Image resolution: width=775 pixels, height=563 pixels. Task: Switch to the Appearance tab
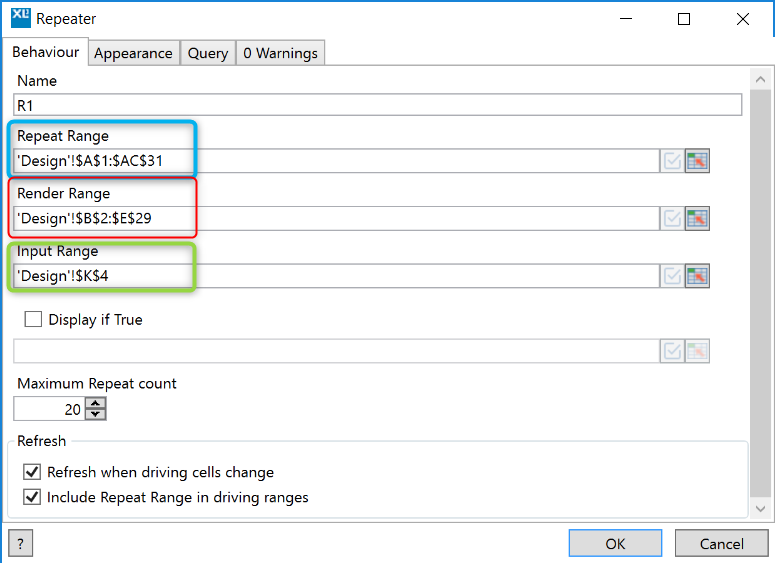pyautogui.click(x=133, y=53)
